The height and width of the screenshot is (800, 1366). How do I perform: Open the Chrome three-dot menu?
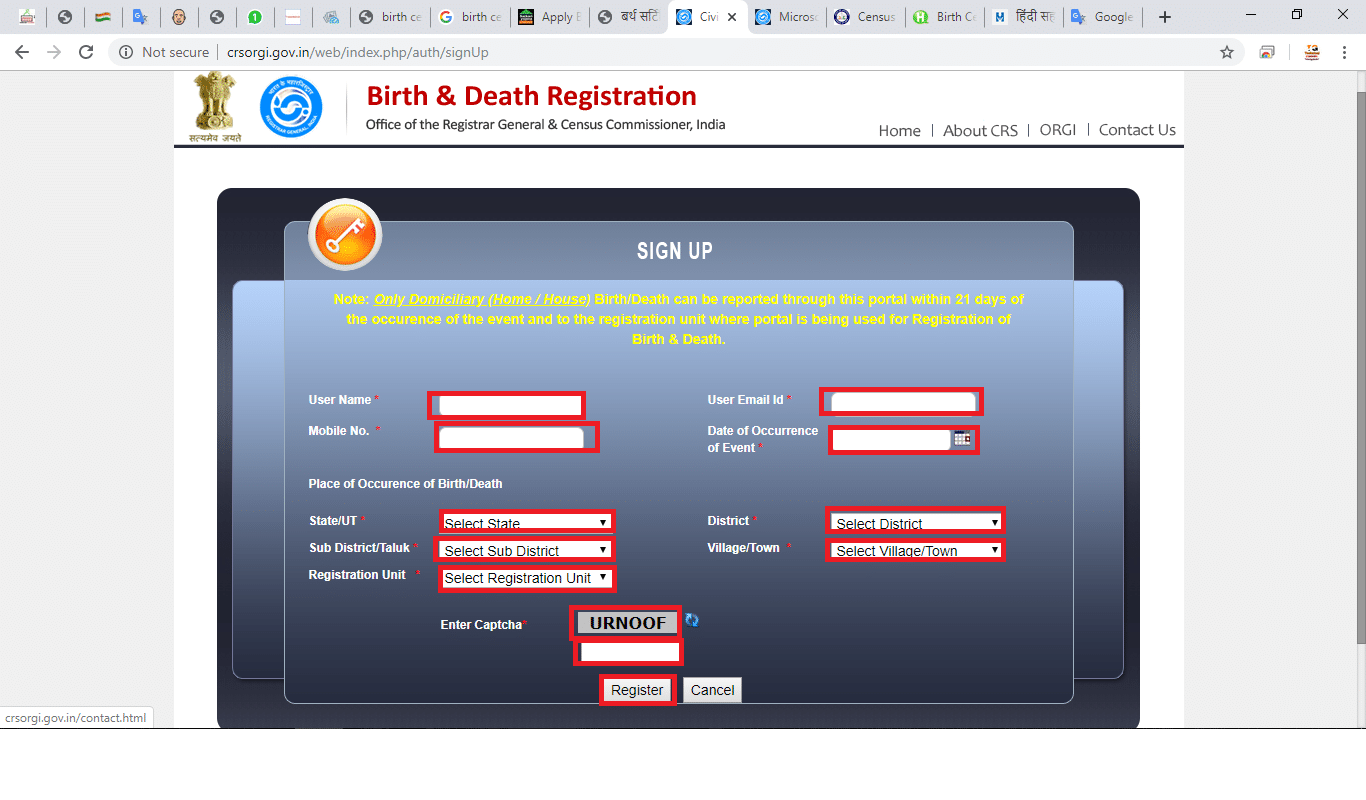[x=1343, y=52]
